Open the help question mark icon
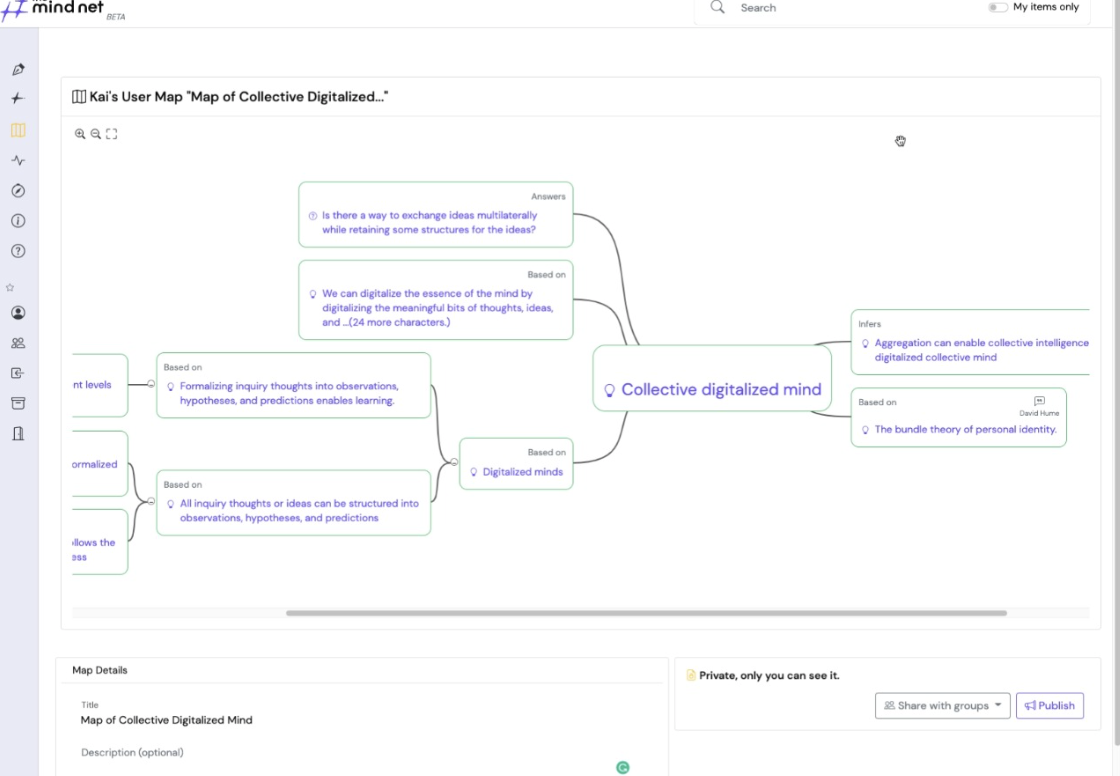 click(19, 251)
